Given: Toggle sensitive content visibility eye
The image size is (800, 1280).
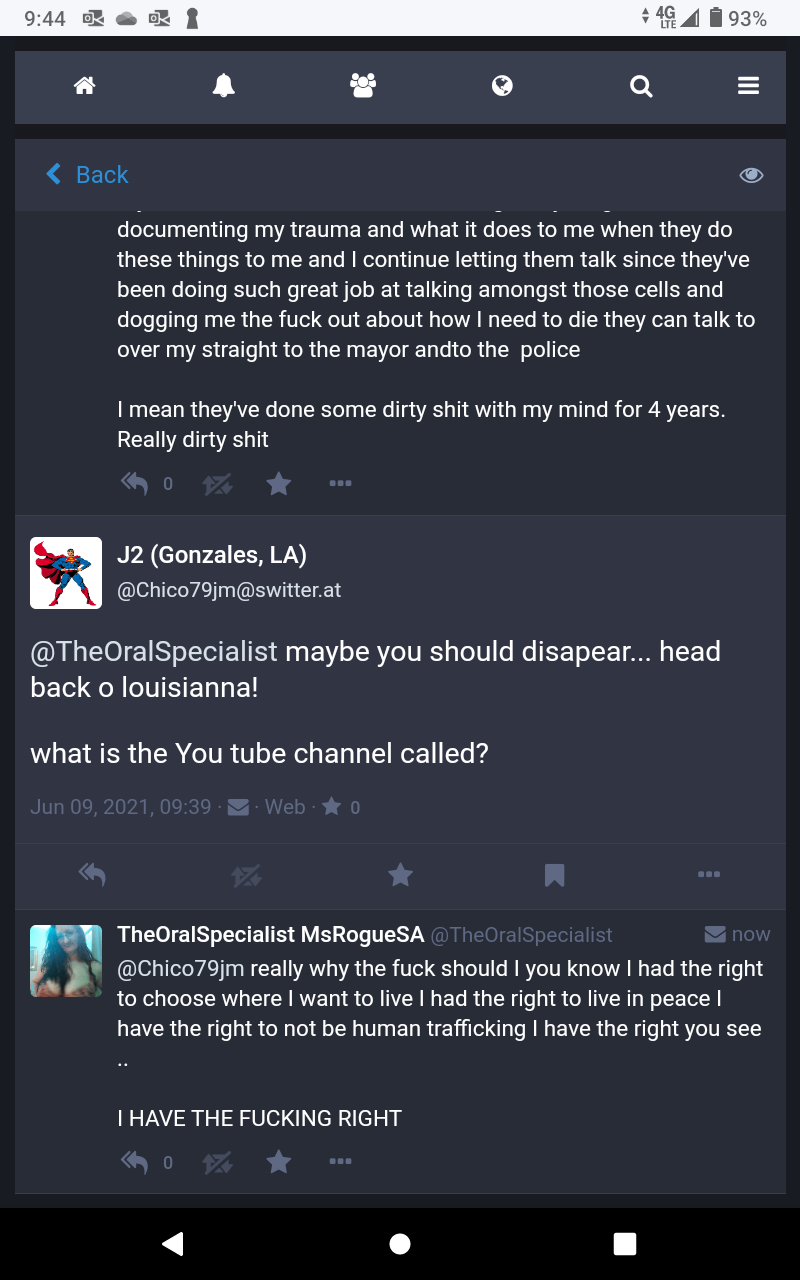Looking at the screenshot, I should (x=751, y=175).
